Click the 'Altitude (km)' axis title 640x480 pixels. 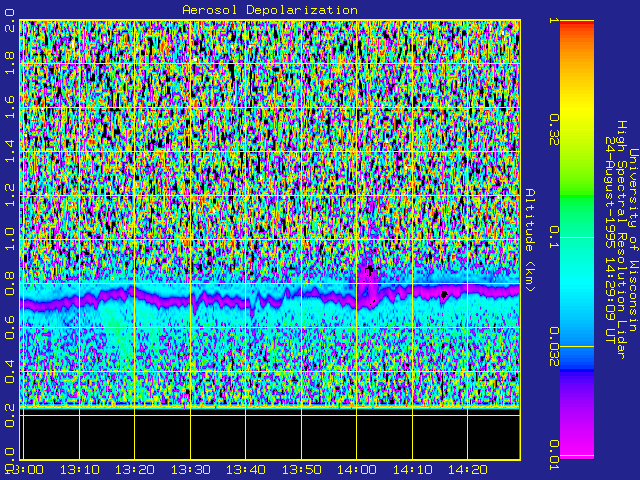coord(530,240)
